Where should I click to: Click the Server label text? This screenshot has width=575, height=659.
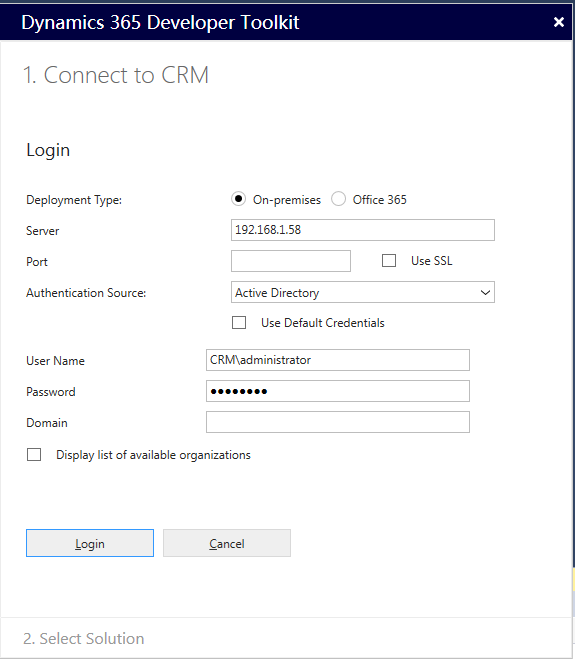click(x=42, y=231)
